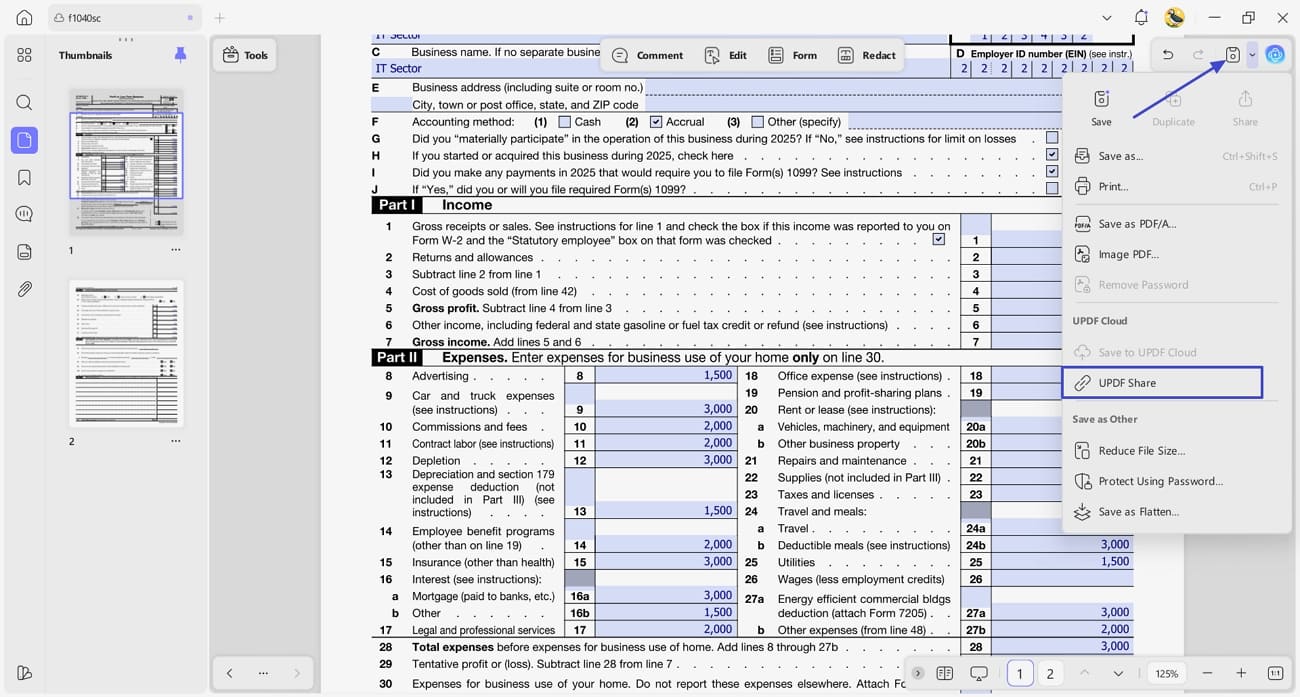Viewport: 1300px width, 697px height.
Task: Click the Business address input field
Action: click(853, 88)
